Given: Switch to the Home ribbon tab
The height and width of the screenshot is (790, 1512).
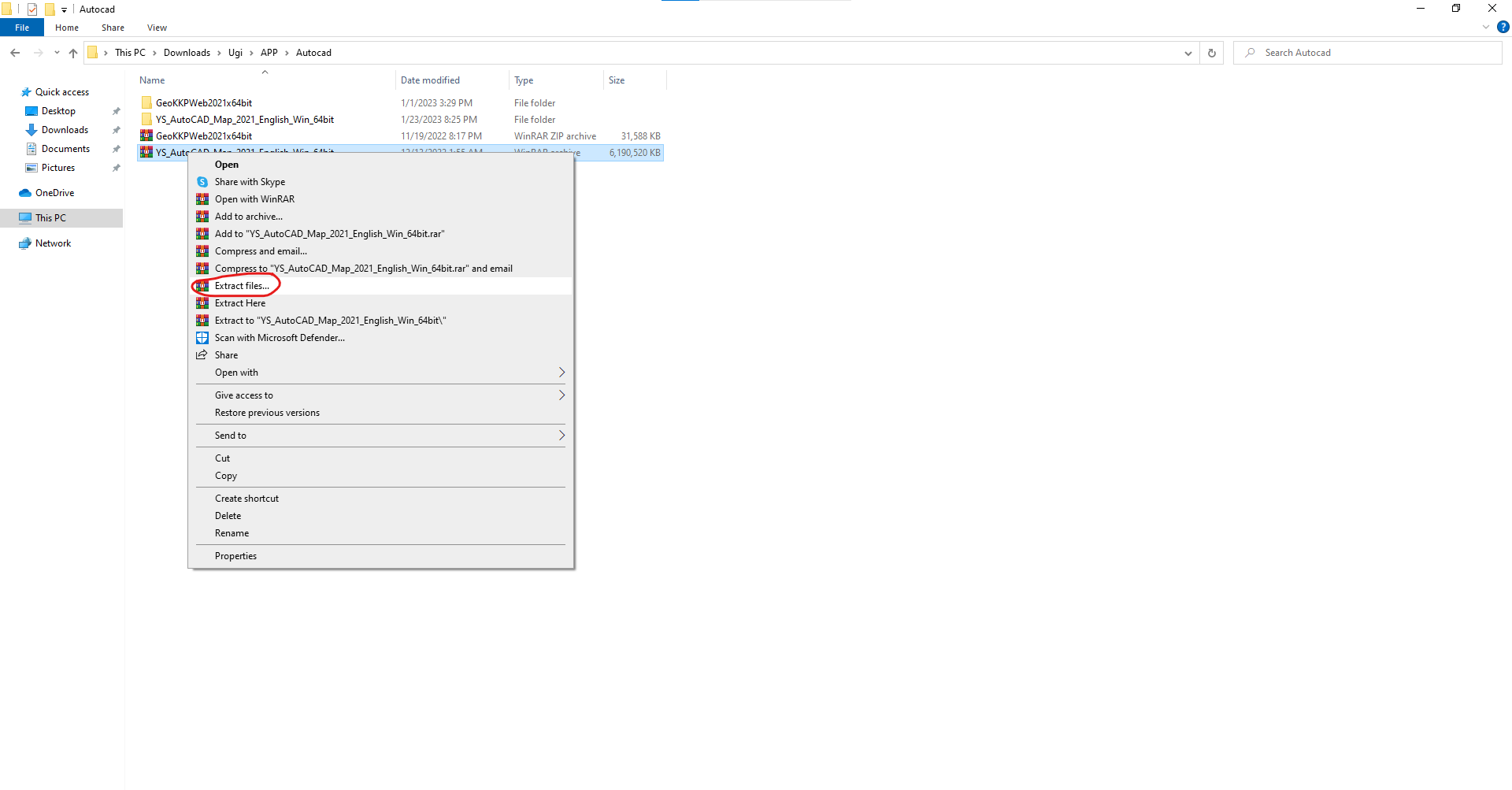Looking at the screenshot, I should [x=67, y=28].
